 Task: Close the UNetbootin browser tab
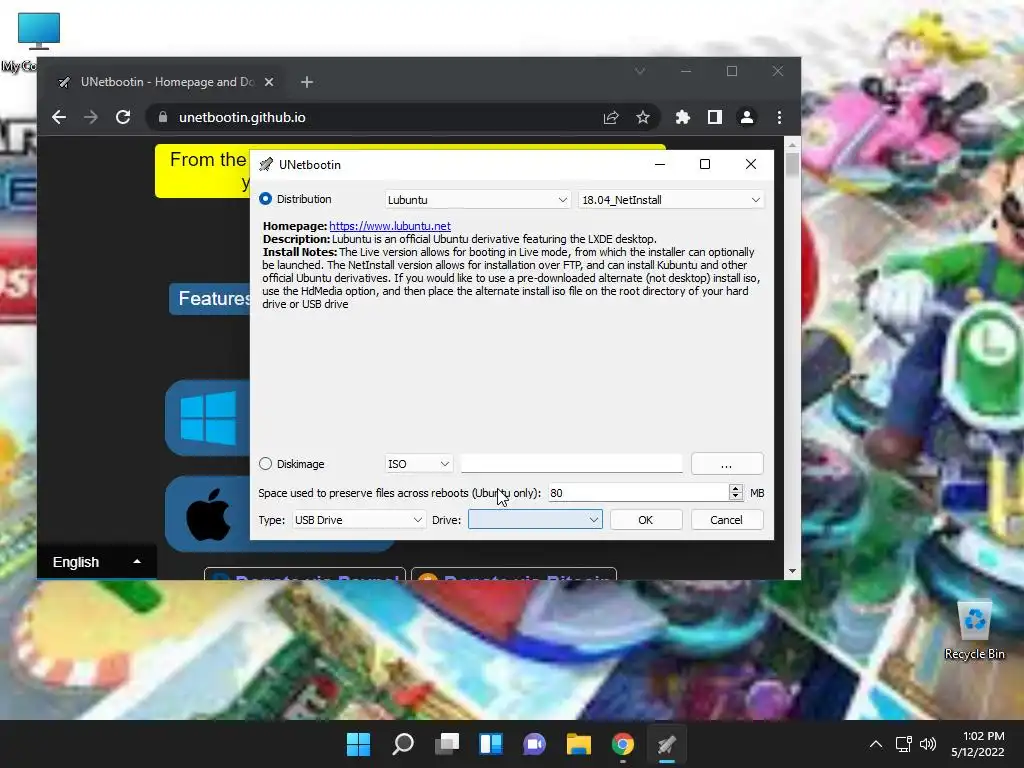click(269, 82)
